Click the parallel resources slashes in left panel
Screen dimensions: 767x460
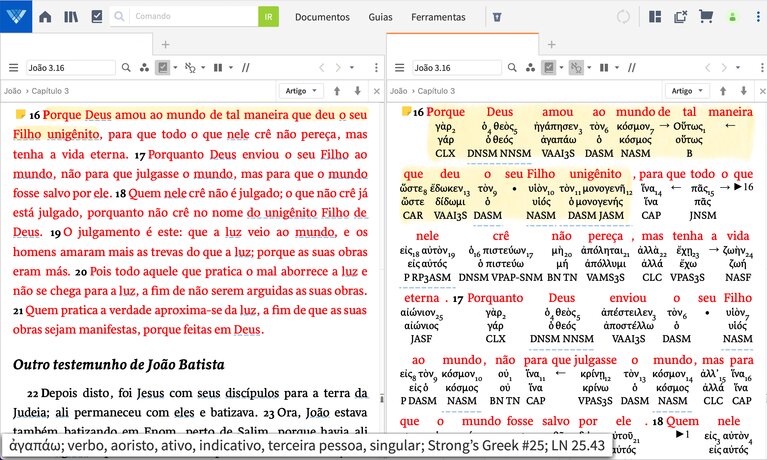246,68
